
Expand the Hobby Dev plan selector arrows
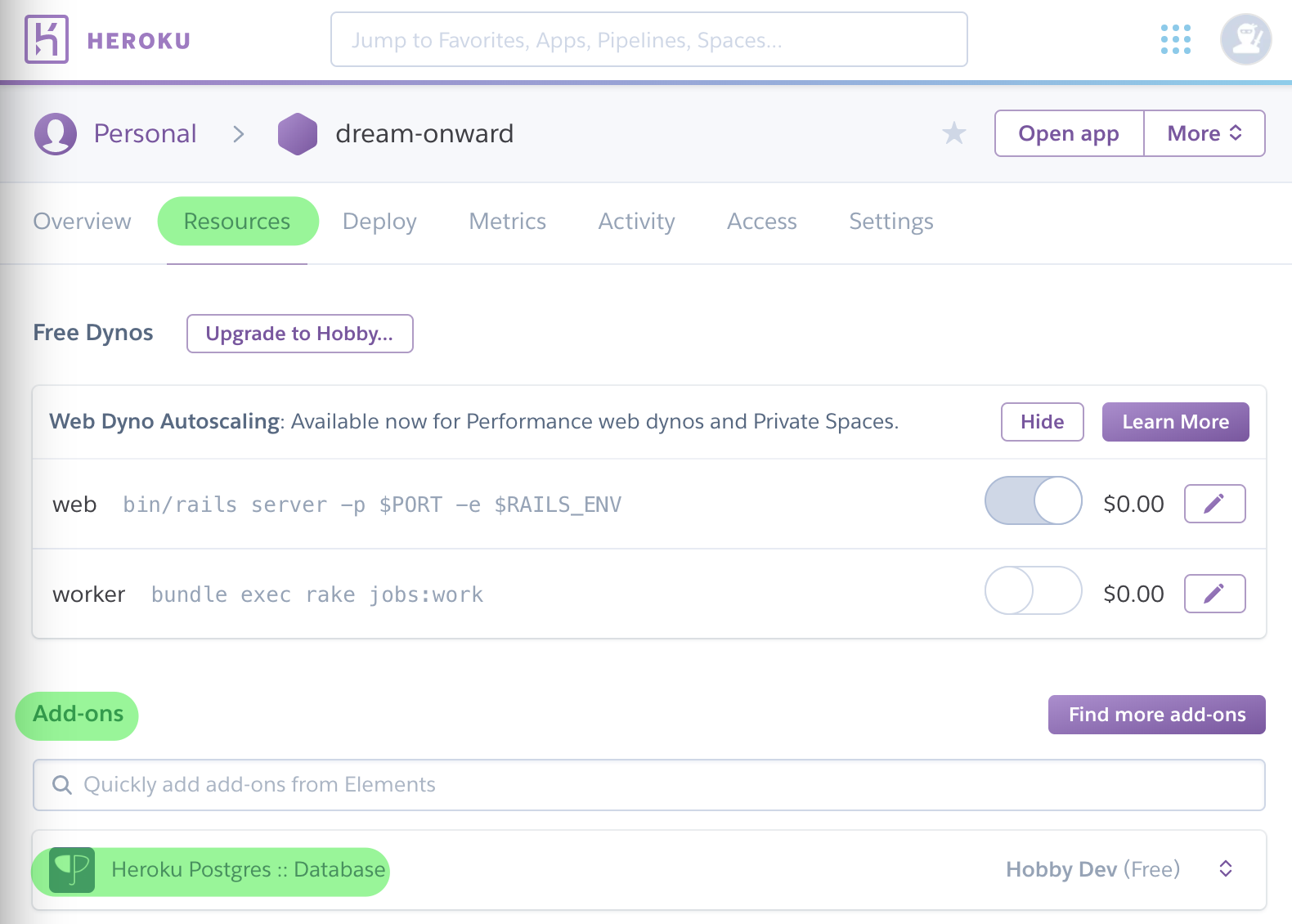[x=1226, y=868]
